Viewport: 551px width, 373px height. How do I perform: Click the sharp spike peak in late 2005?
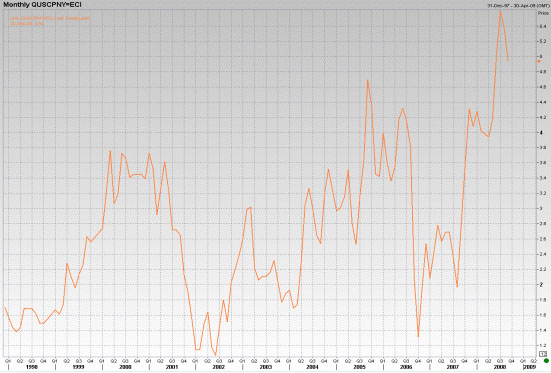pyautogui.click(x=368, y=81)
